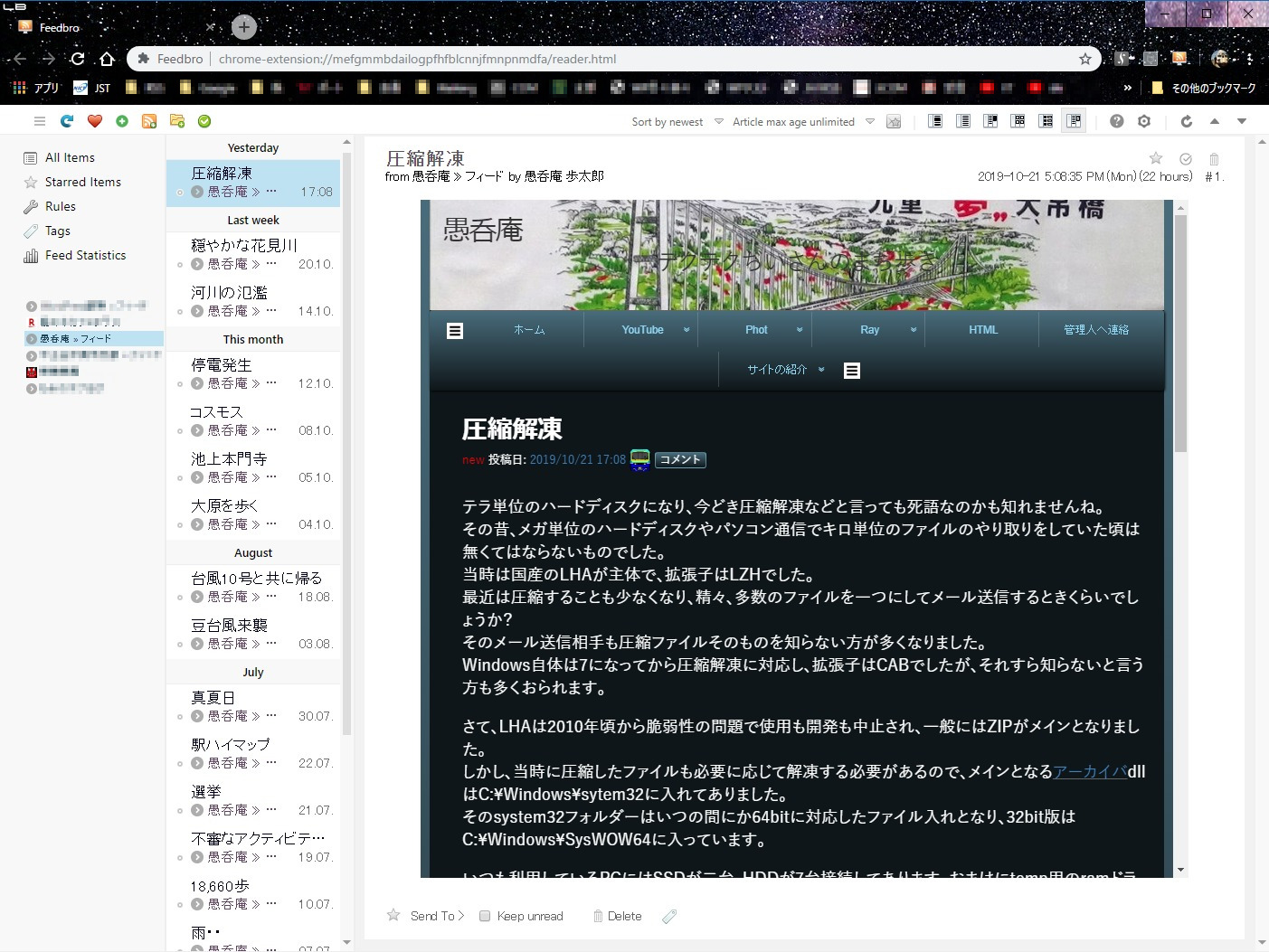Viewport: 1269px width, 952px height.
Task: Toggle the starred-only filter button in toolbar
Action: pos(894,122)
